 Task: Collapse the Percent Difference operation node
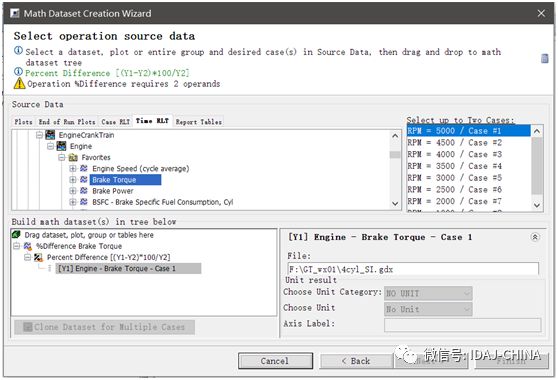pyautogui.click(x=28, y=257)
